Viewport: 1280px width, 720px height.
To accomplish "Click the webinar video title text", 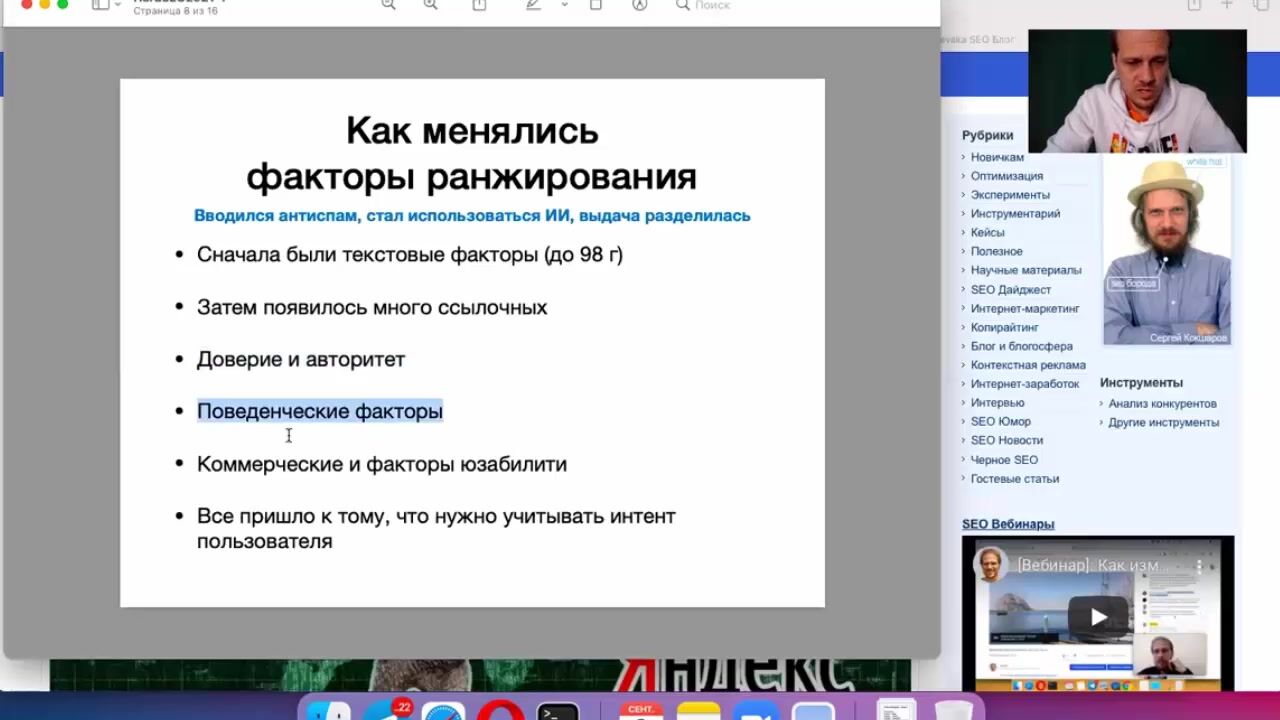I will point(1092,565).
